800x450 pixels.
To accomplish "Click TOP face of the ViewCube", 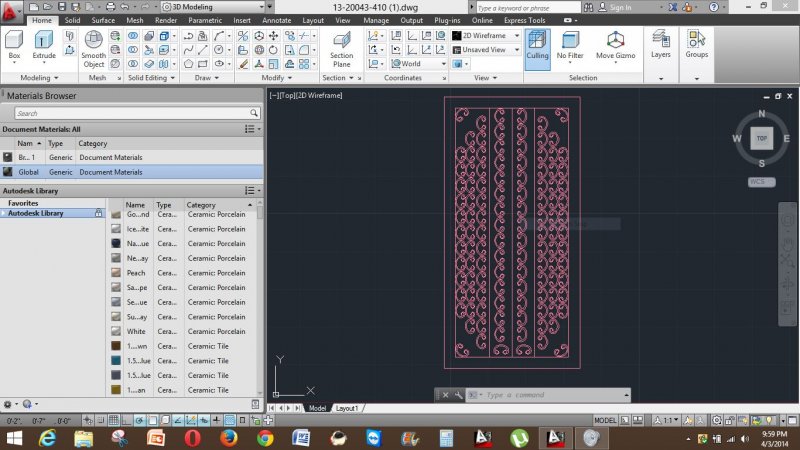I will (761, 139).
